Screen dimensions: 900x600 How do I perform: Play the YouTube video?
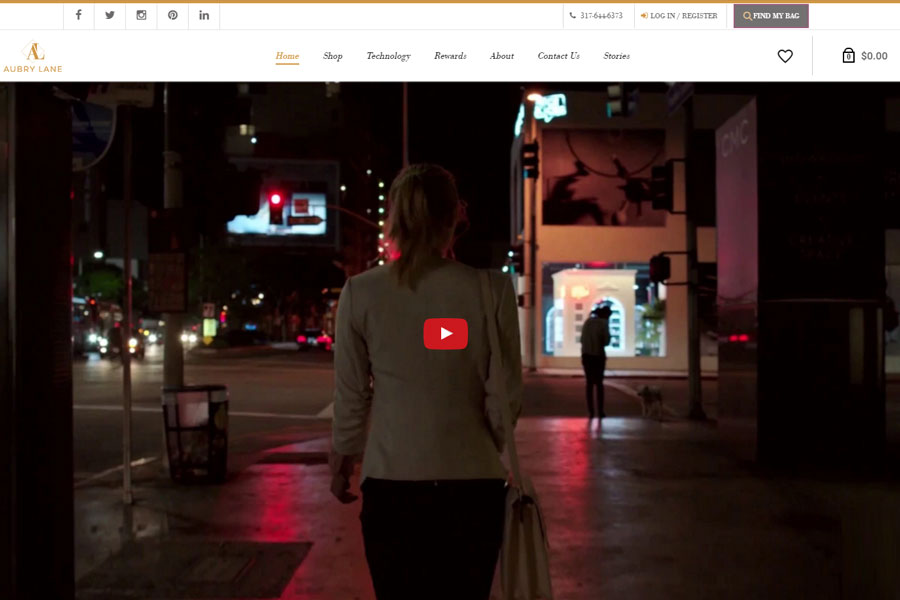click(x=445, y=334)
